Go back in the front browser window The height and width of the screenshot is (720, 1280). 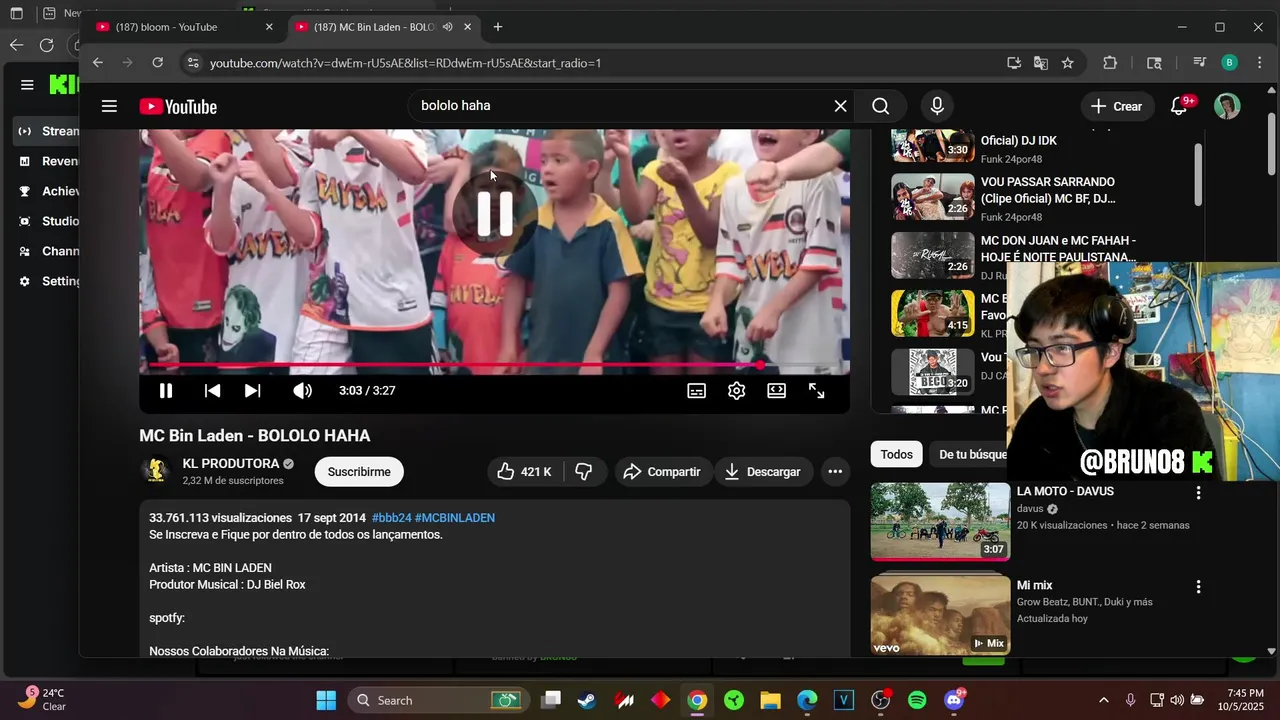click(x=97, y=63)
